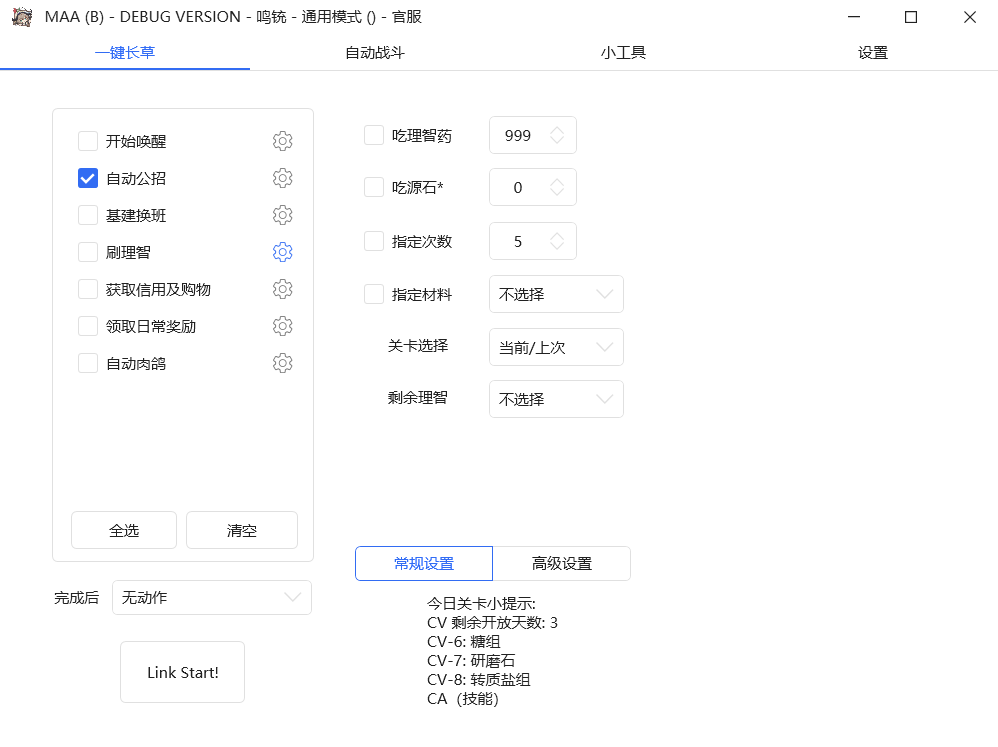Open the 关卡选择 dropdown
Image resolution: width=998 pixels, height=747 pixels.
(x=556, y=347)
